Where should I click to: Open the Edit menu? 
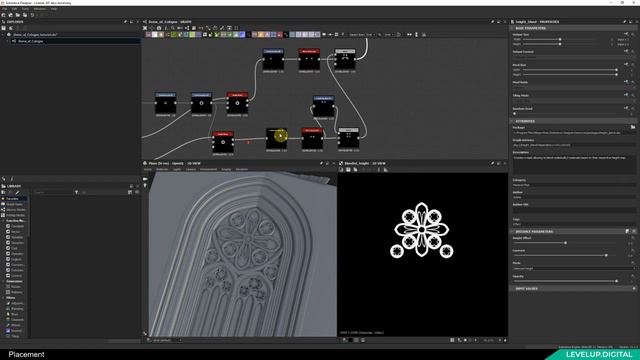pos(14,9)
